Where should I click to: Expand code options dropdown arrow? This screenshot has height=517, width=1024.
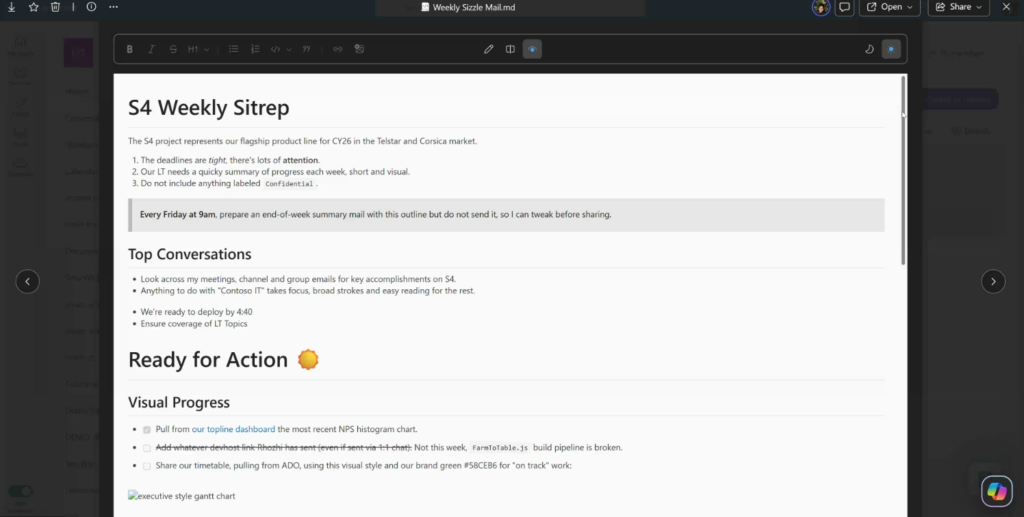(x=289, y=49)
